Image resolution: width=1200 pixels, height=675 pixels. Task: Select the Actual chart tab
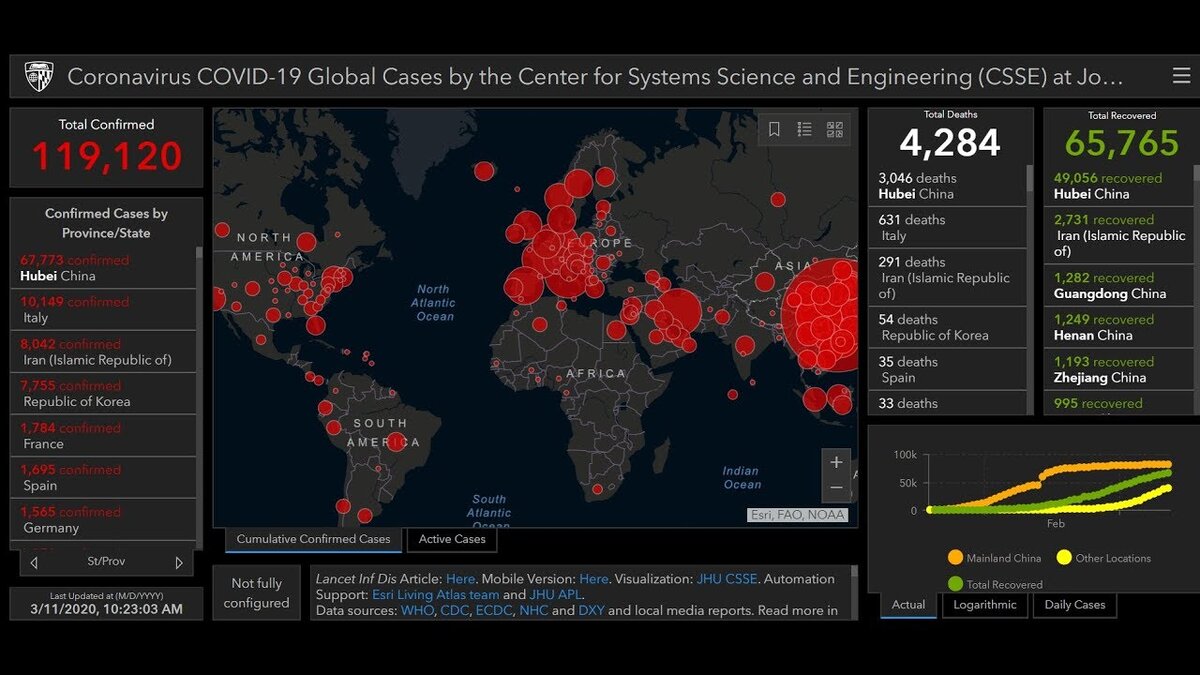click(x=908, y=605)
